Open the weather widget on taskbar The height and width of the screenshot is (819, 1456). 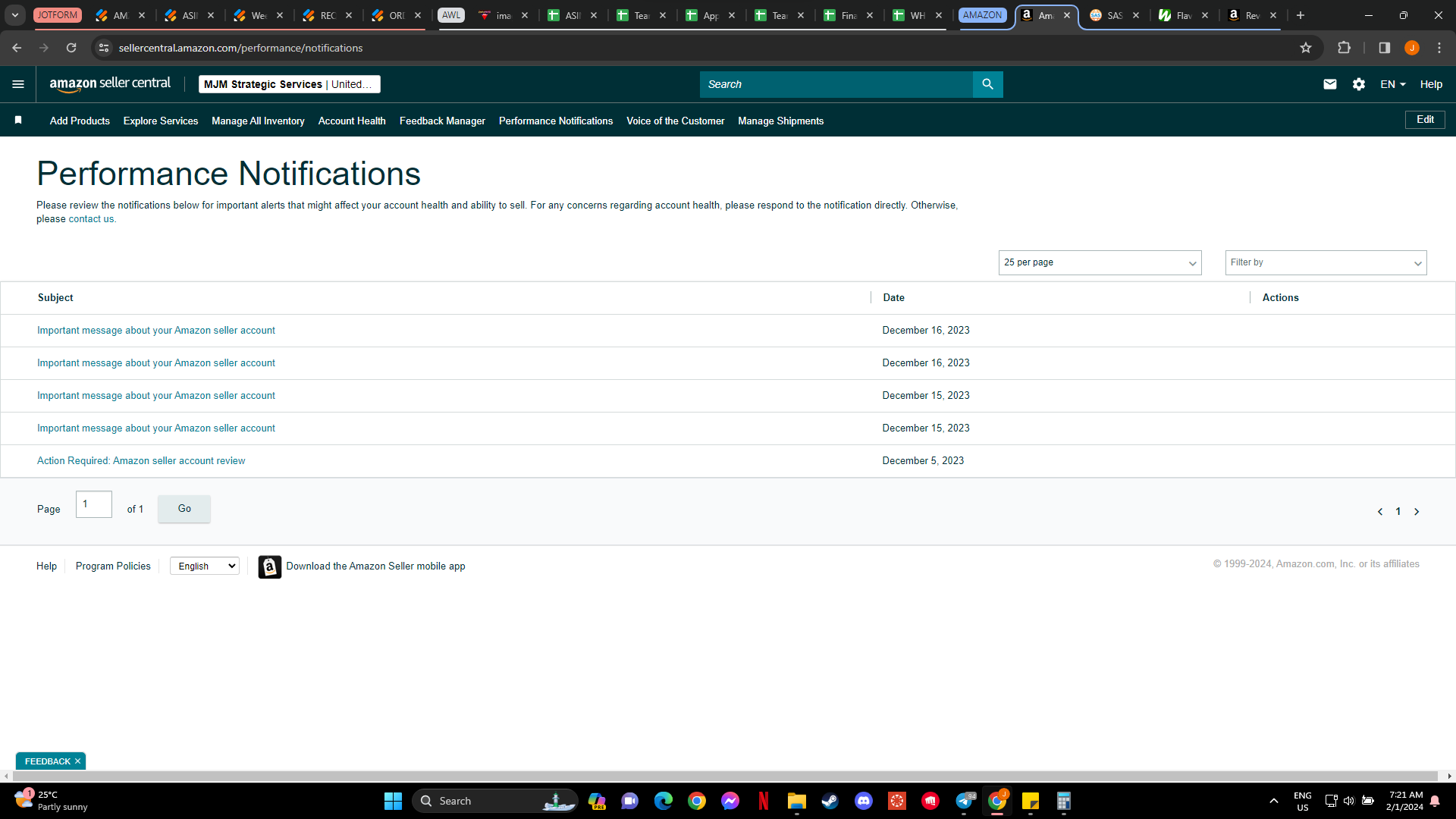(x=50, y=801)
